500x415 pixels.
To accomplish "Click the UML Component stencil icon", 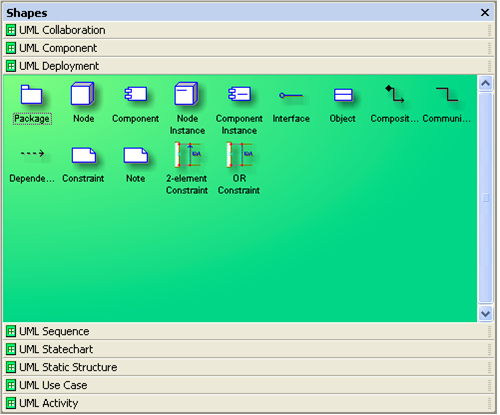I will click(11, 48).
